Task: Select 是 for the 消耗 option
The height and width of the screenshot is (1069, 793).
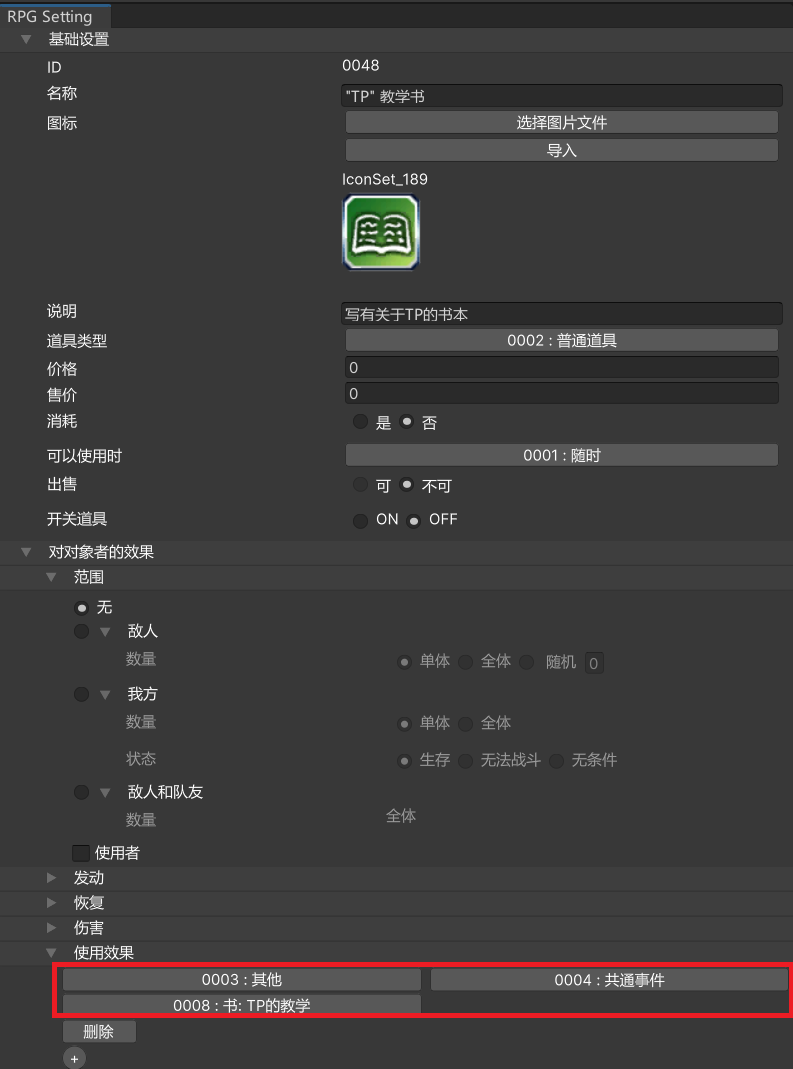Action: 360,422
